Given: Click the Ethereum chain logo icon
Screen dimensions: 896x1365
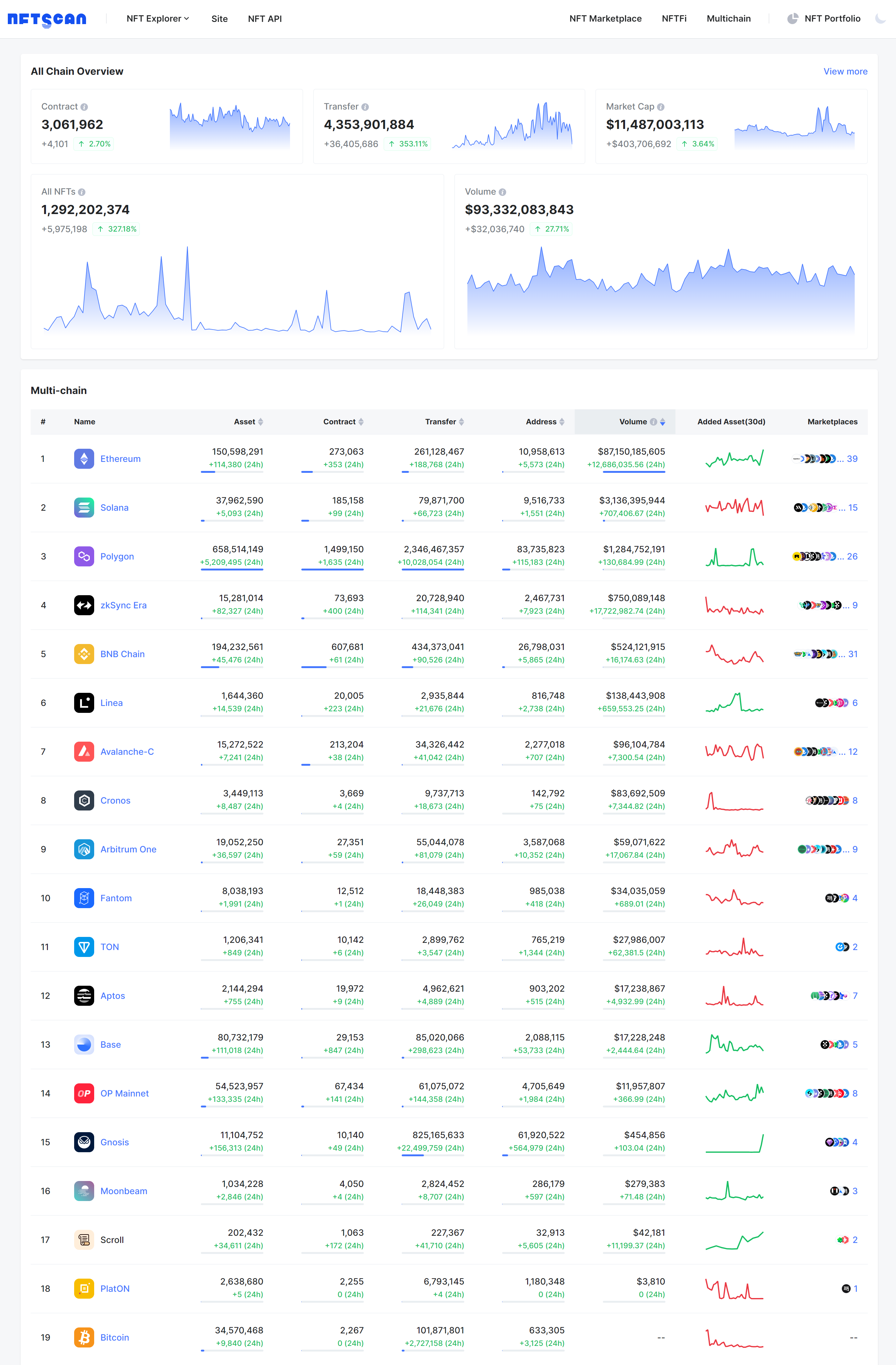Looking at the screenshot, I should [84, 459].
